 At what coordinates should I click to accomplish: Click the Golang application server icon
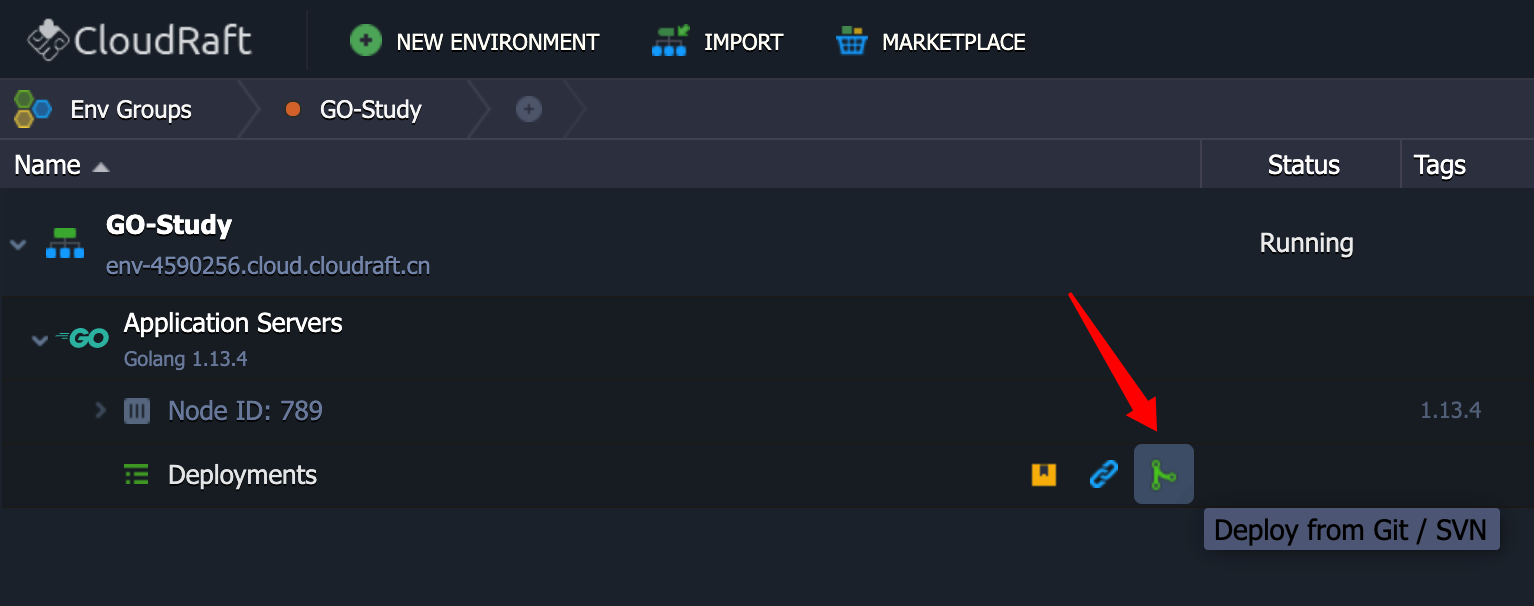pos(84,339)
